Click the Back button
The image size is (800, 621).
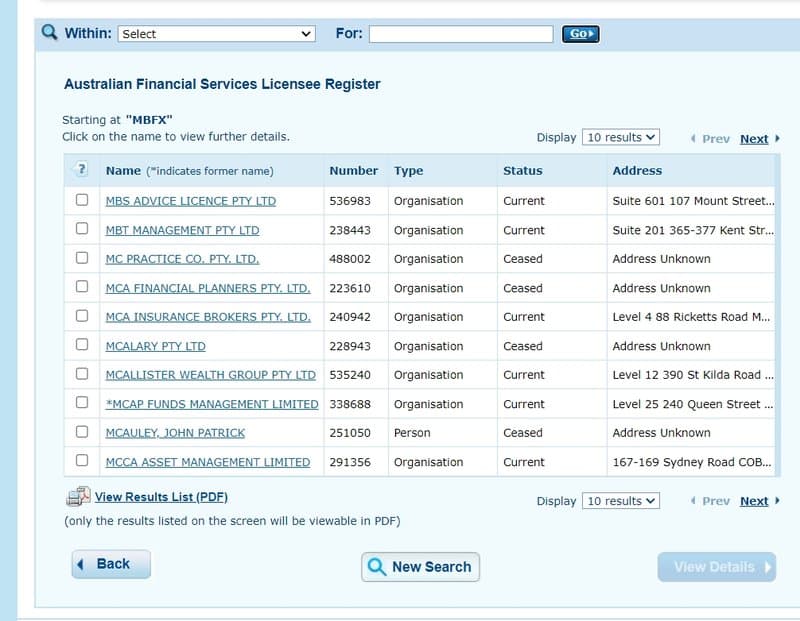click(111, 564)
